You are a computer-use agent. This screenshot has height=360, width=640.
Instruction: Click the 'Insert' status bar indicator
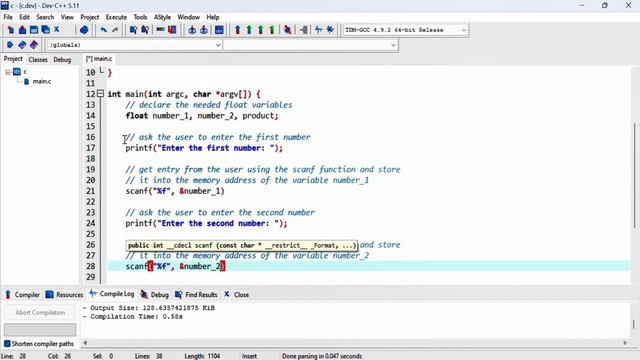(249, 356)
